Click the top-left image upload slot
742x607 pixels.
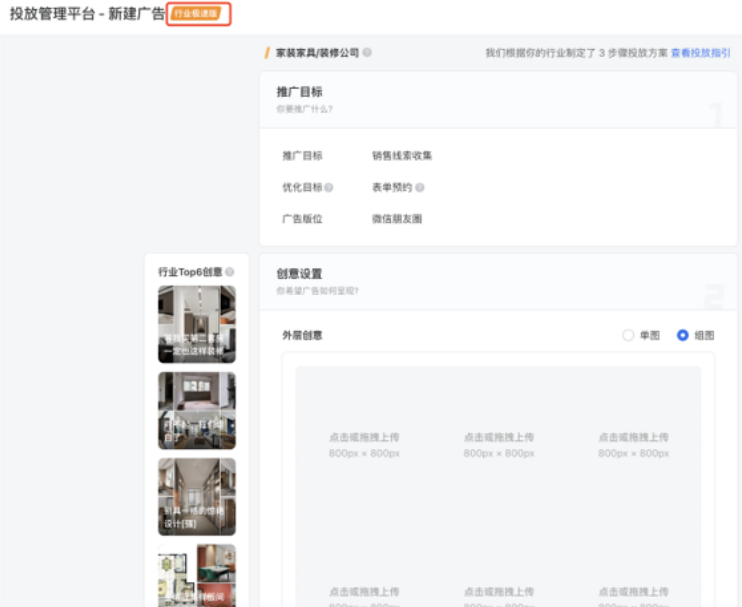(364, 445)
